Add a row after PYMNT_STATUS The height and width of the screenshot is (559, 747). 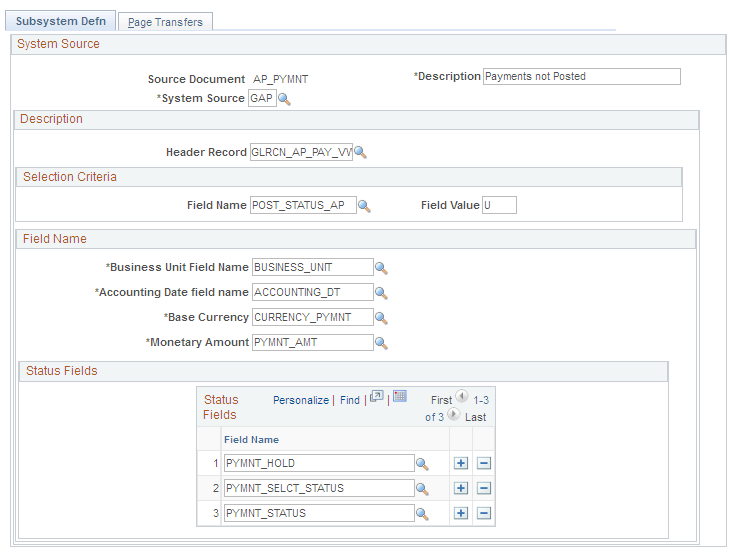(461, 513)
